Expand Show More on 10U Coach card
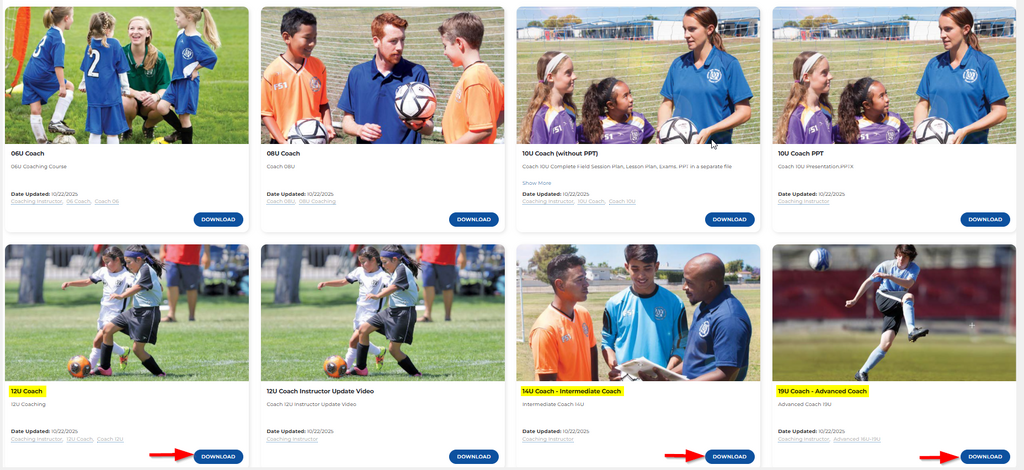Viewport: 1024px width, 470px height. click(x=537, y=183)
